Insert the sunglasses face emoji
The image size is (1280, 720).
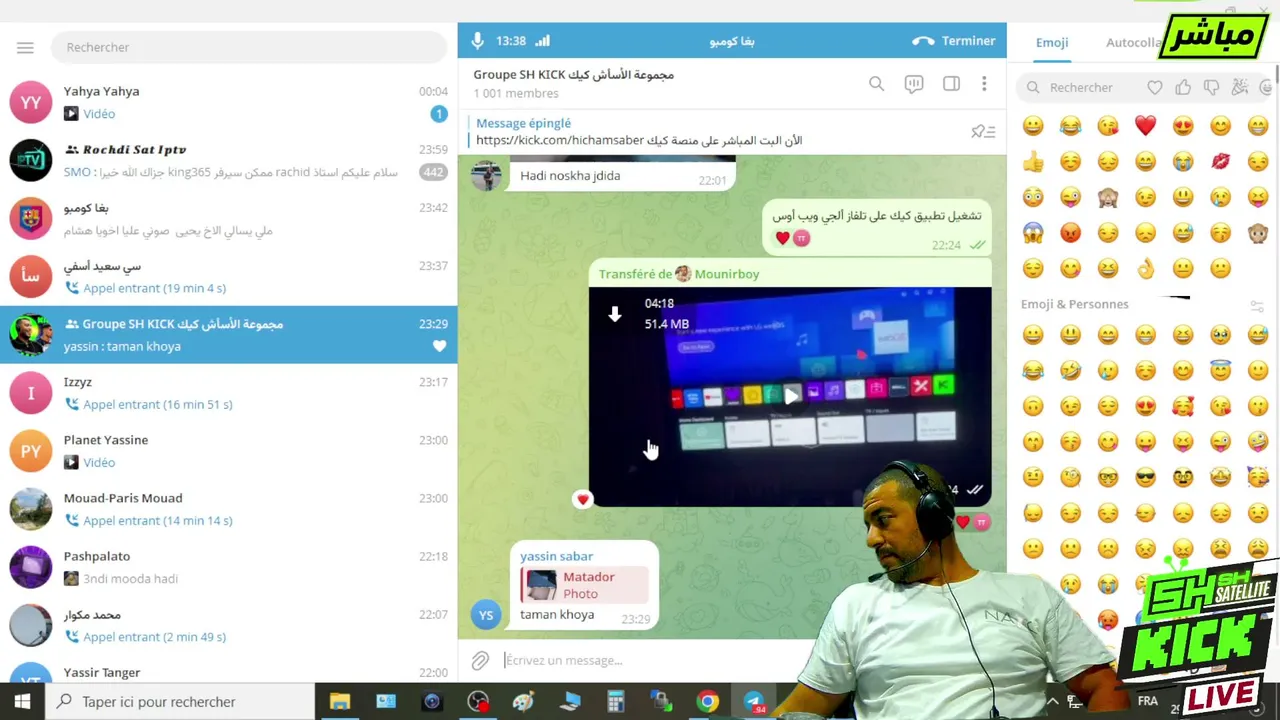pos(1145,477)
